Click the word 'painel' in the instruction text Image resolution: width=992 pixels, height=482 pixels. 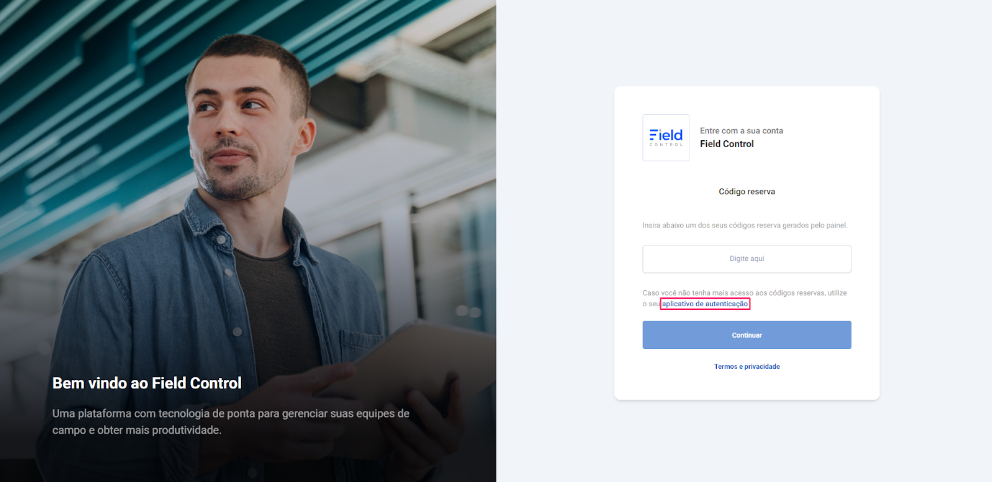coord(837,225)
